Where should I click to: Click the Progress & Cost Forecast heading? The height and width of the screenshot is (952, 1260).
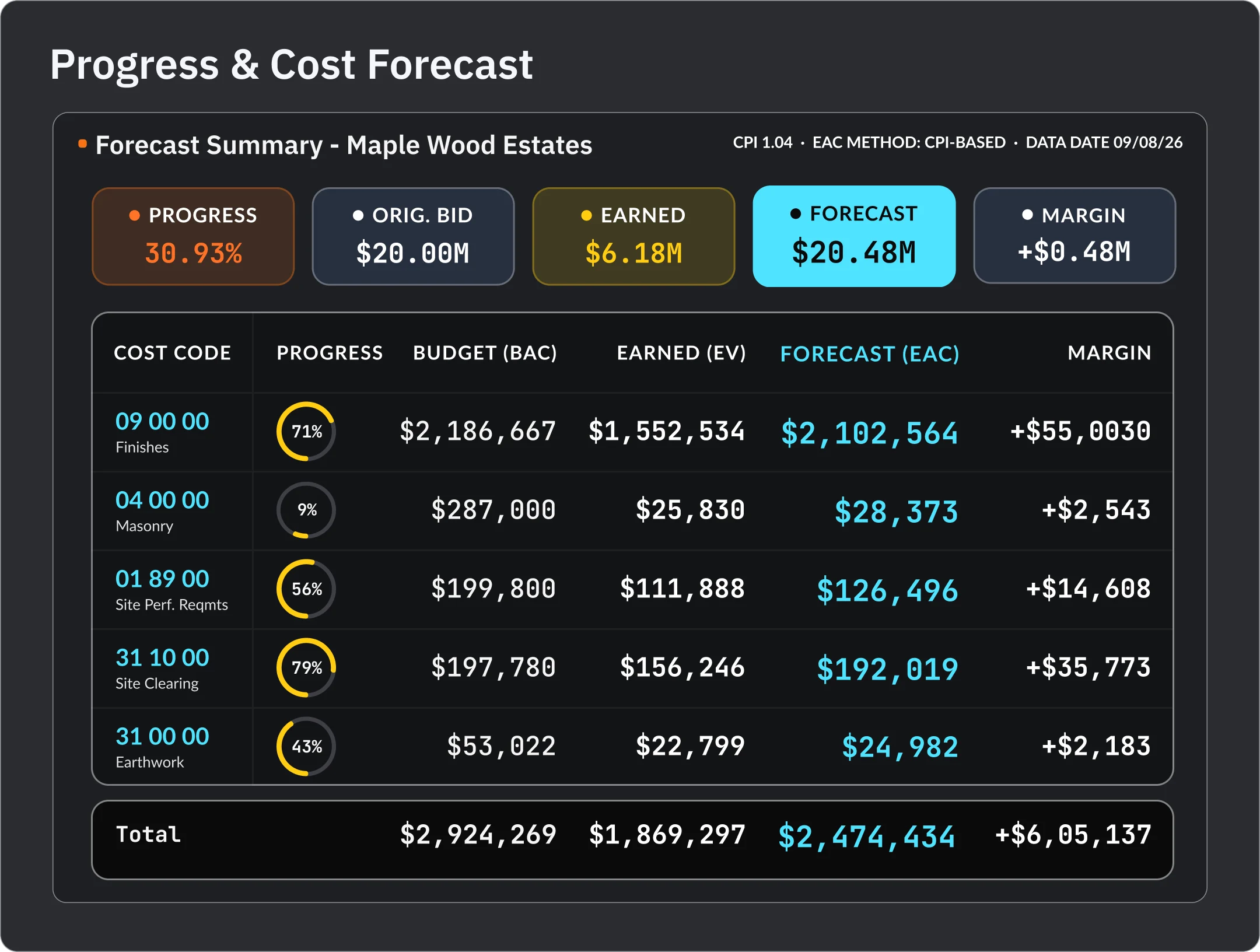292,64
